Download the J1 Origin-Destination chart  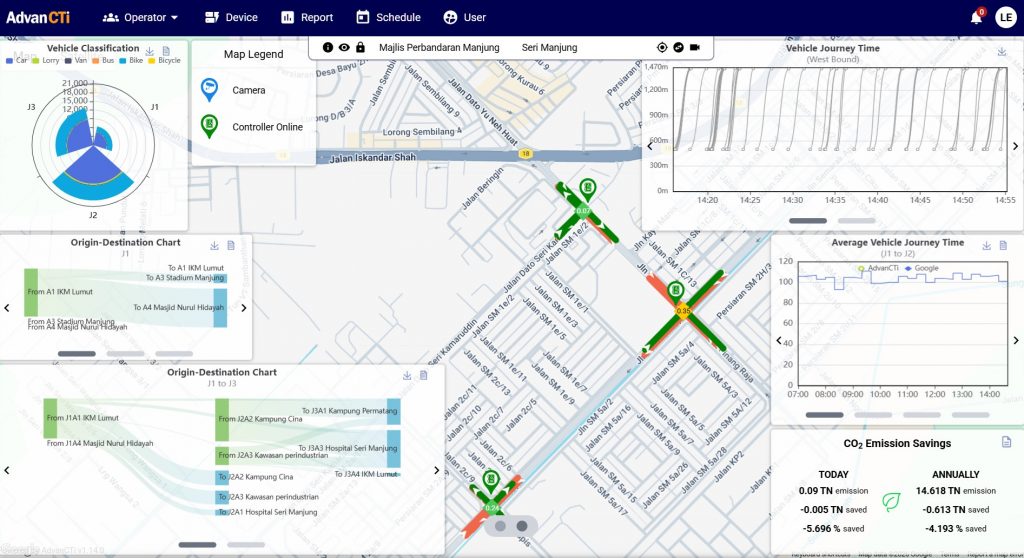tap(214, 245)
